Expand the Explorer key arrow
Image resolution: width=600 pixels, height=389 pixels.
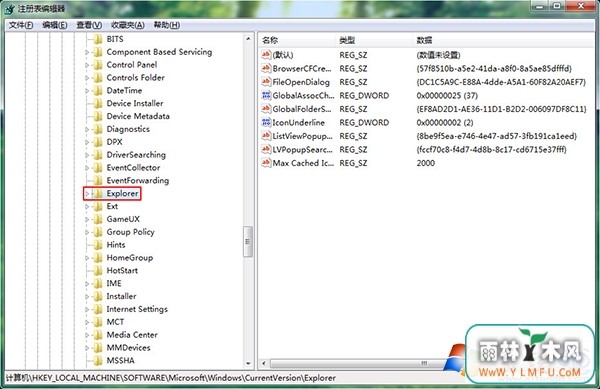click(87, 194)
